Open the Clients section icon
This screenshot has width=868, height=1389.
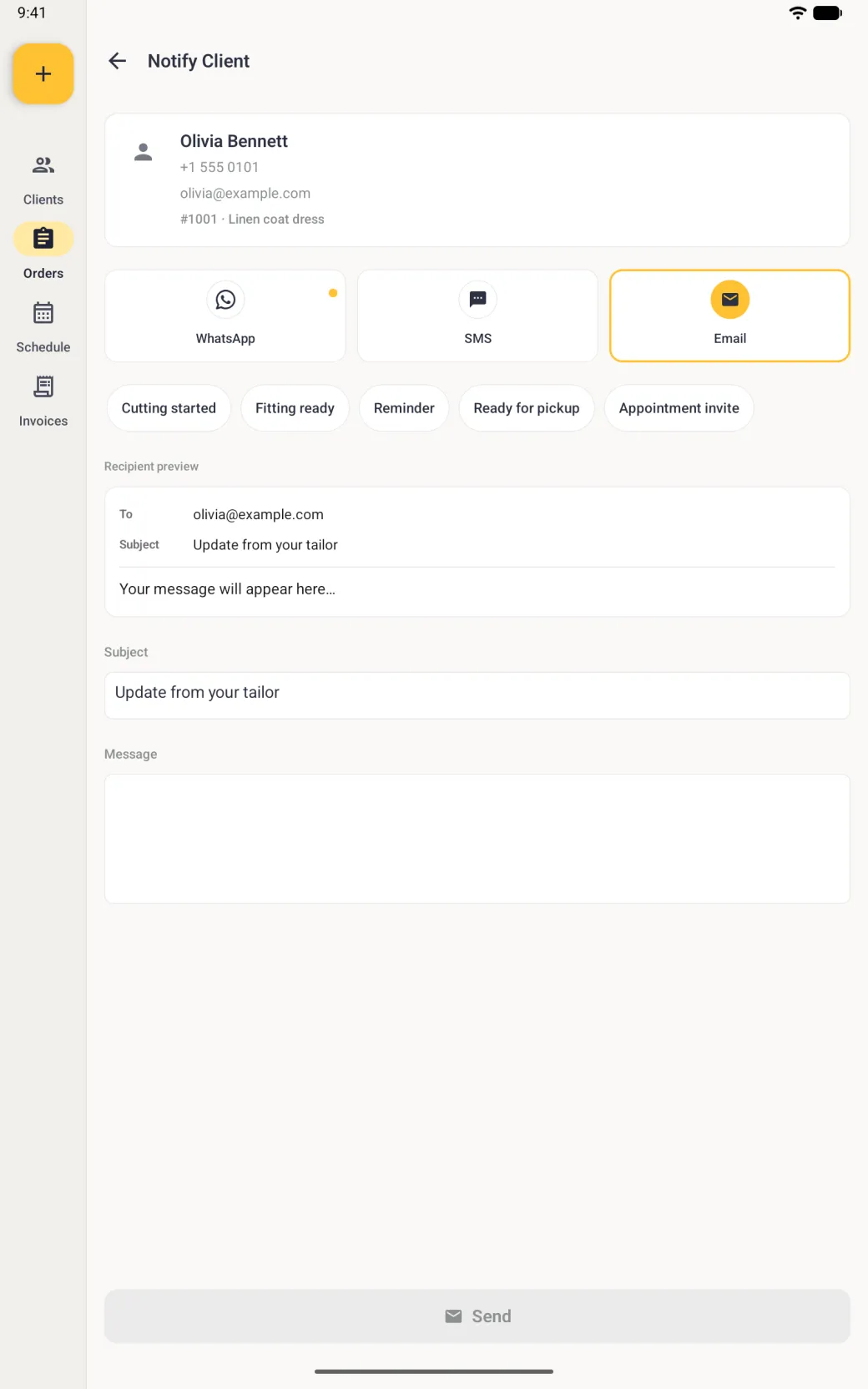tap(43, 165)
